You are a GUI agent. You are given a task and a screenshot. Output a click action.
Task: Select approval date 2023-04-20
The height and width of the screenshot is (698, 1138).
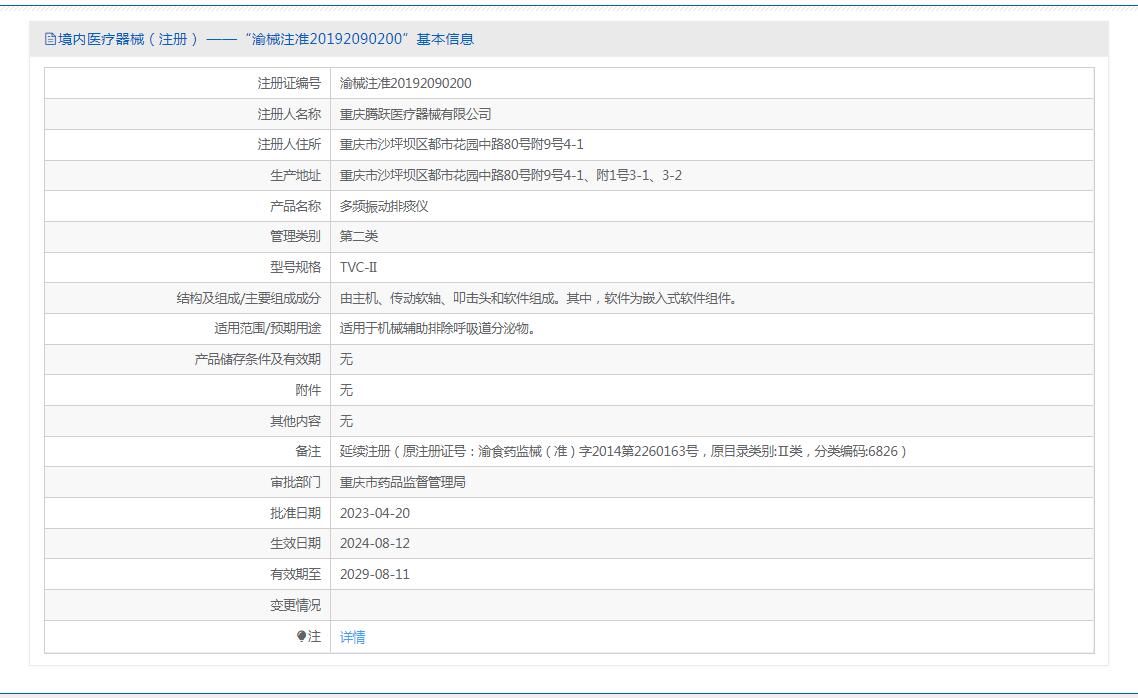(374, 513)
